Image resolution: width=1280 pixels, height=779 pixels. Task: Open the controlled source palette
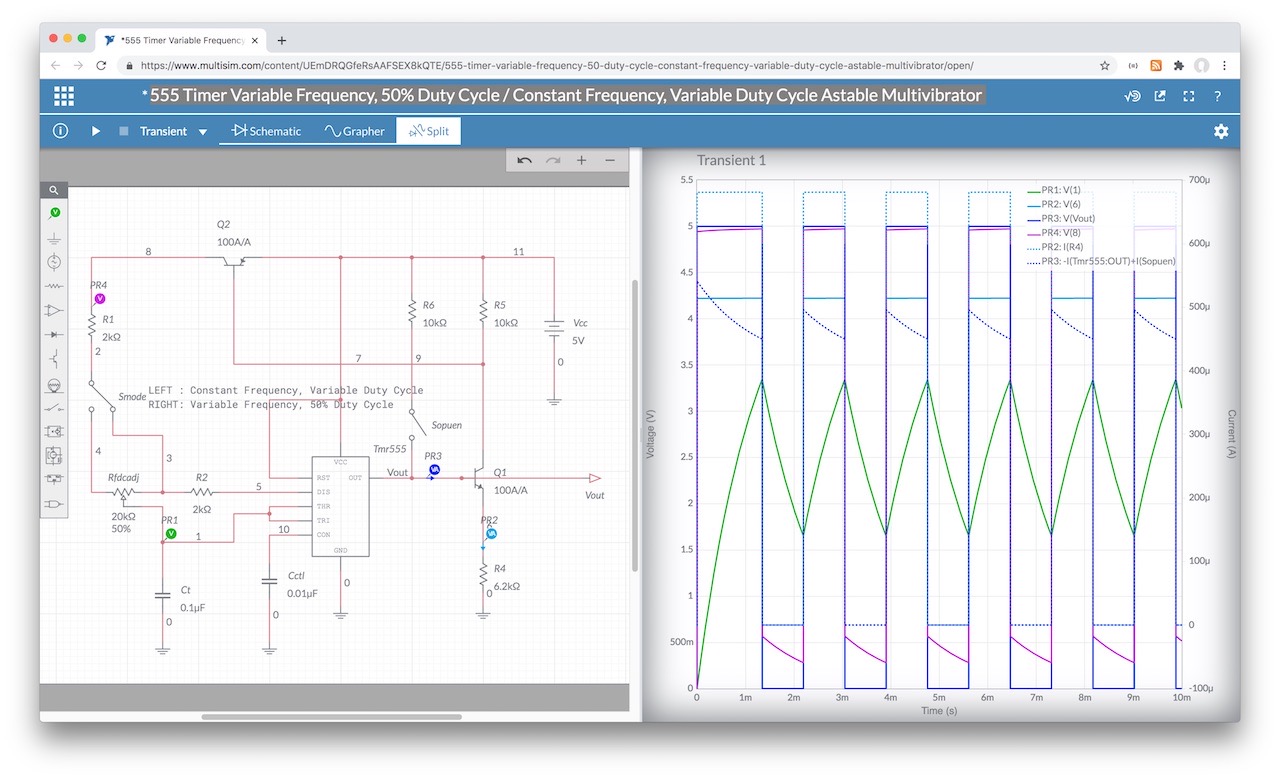[x=54, y=432]
